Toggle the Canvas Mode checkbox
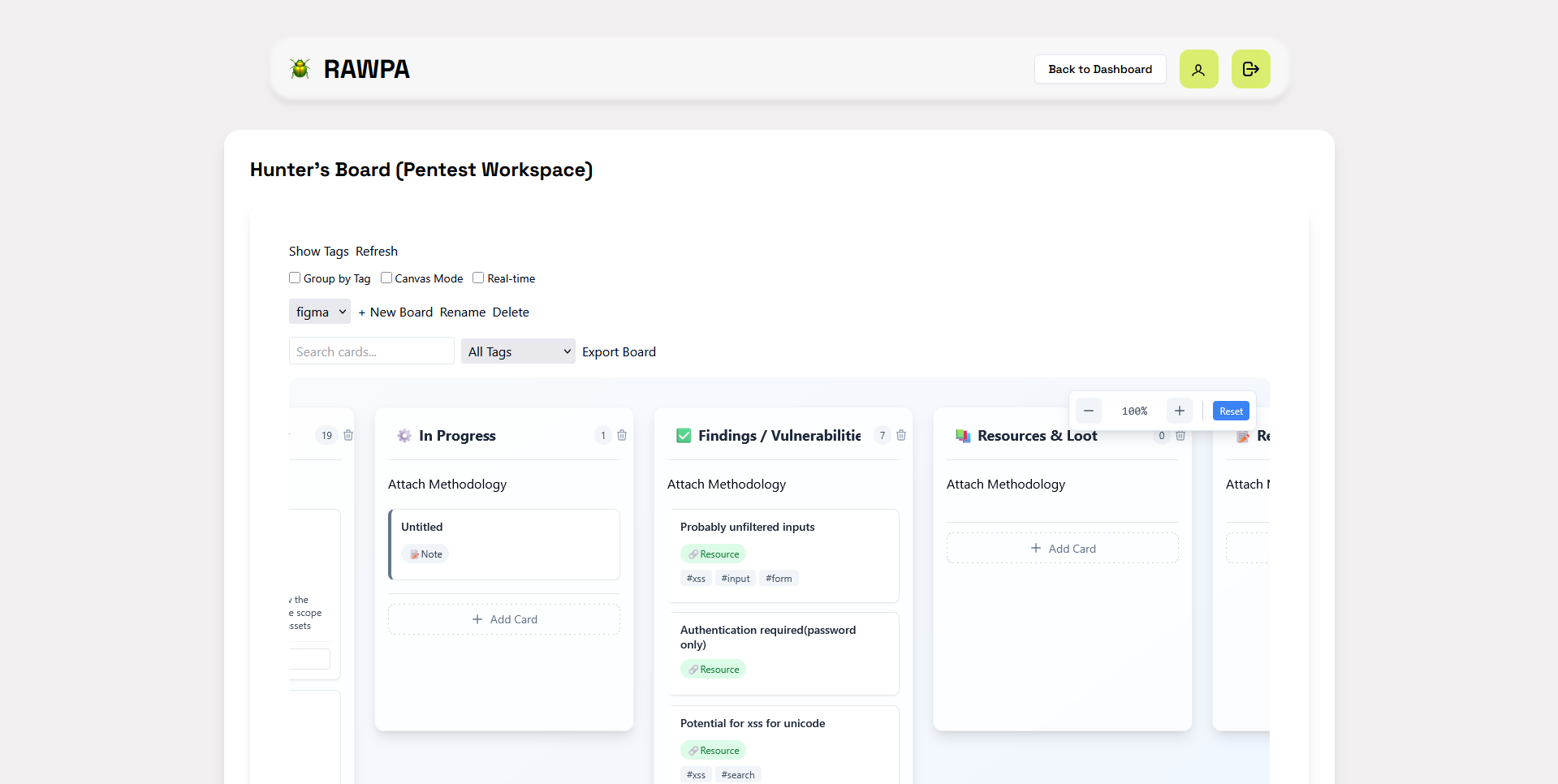Viewport: 1558px width, 784px height. 386,278
